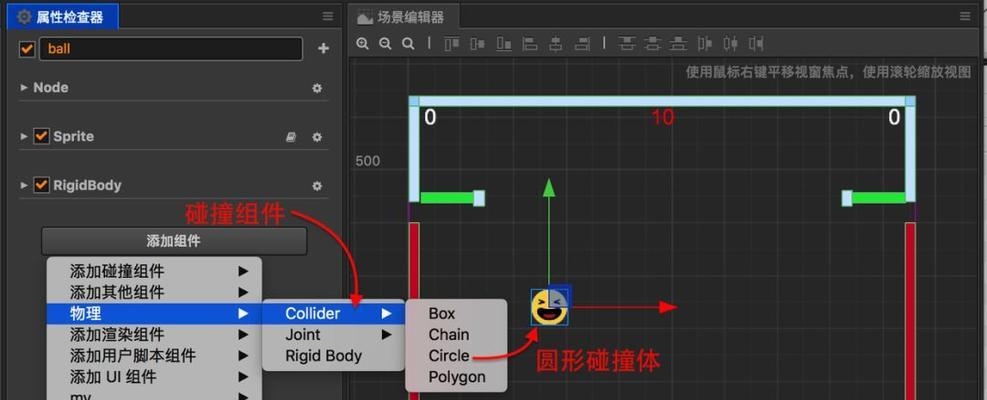Disable the Sprite component checkbox
This screenshot has height=400, width=987.
coord(41,136)
